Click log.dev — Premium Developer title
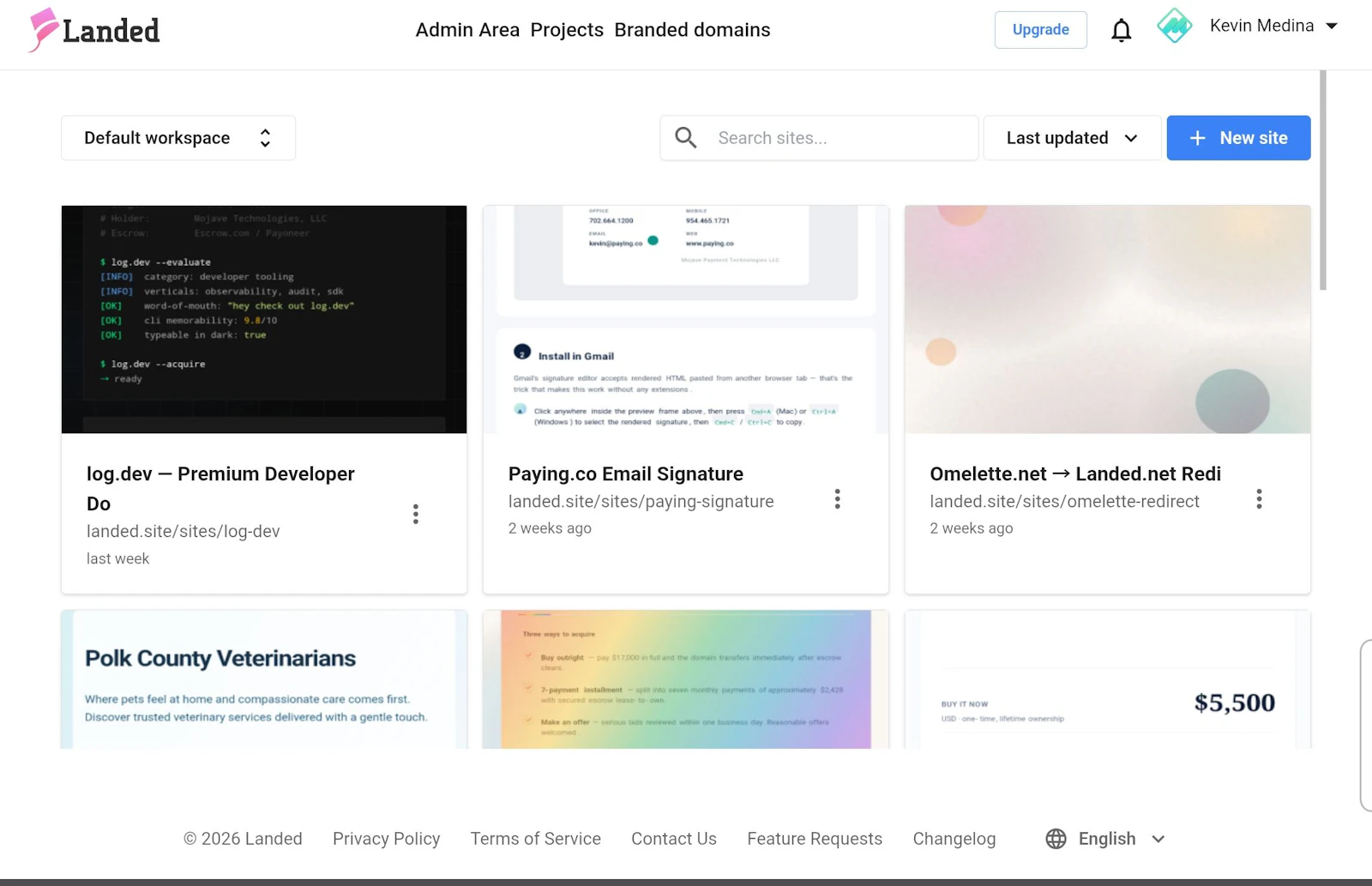 [220, 489]
